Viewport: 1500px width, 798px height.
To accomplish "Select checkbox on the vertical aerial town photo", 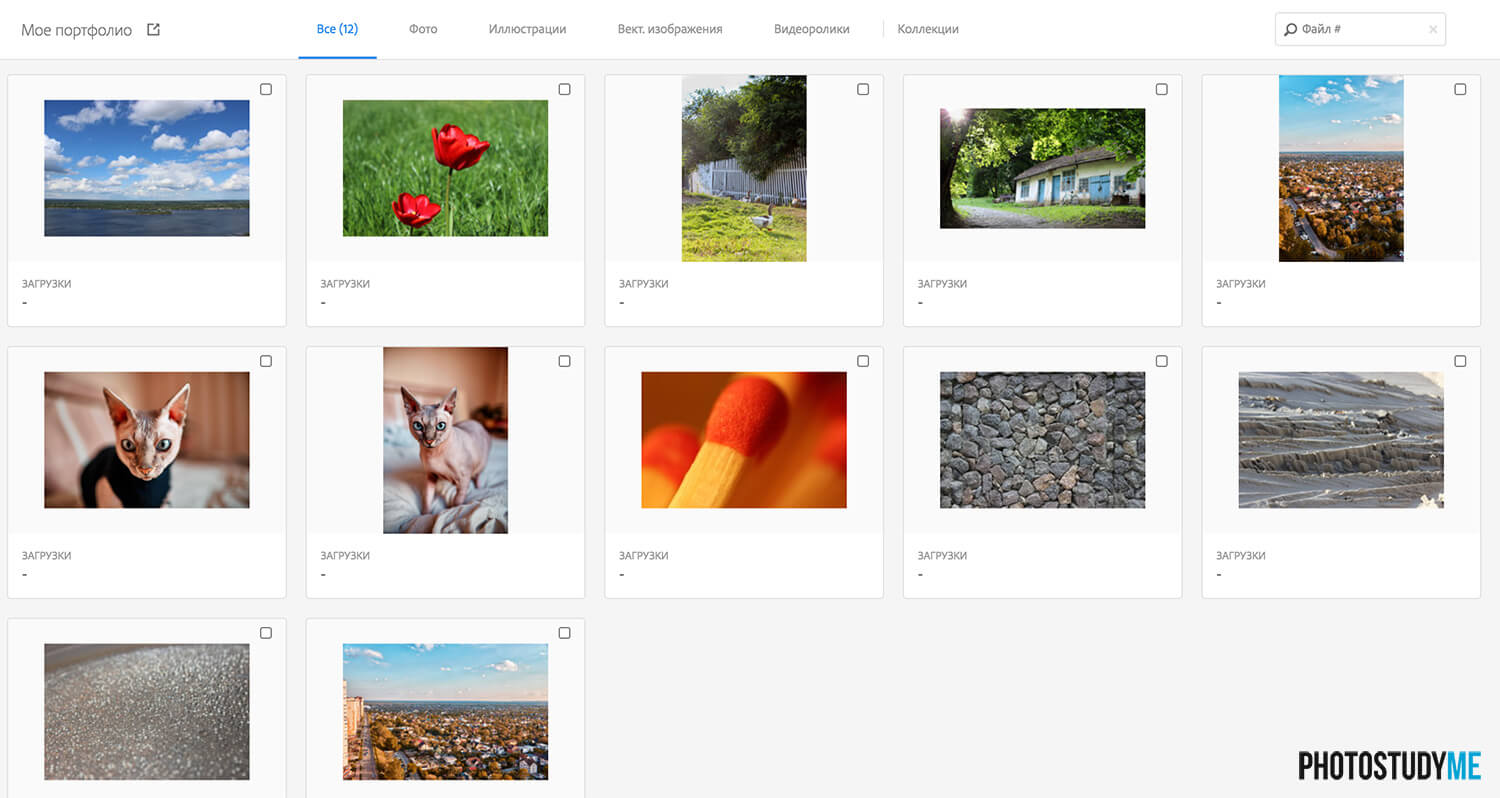I will (x=1460, y=89).
